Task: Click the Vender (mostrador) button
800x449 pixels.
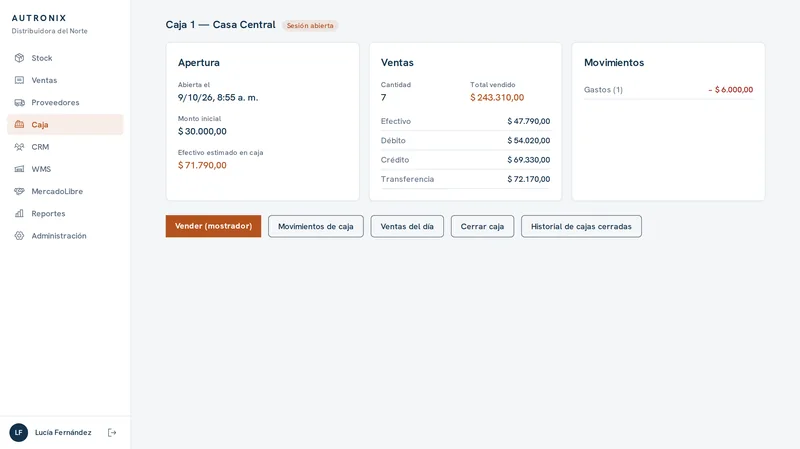Action: 213,226
